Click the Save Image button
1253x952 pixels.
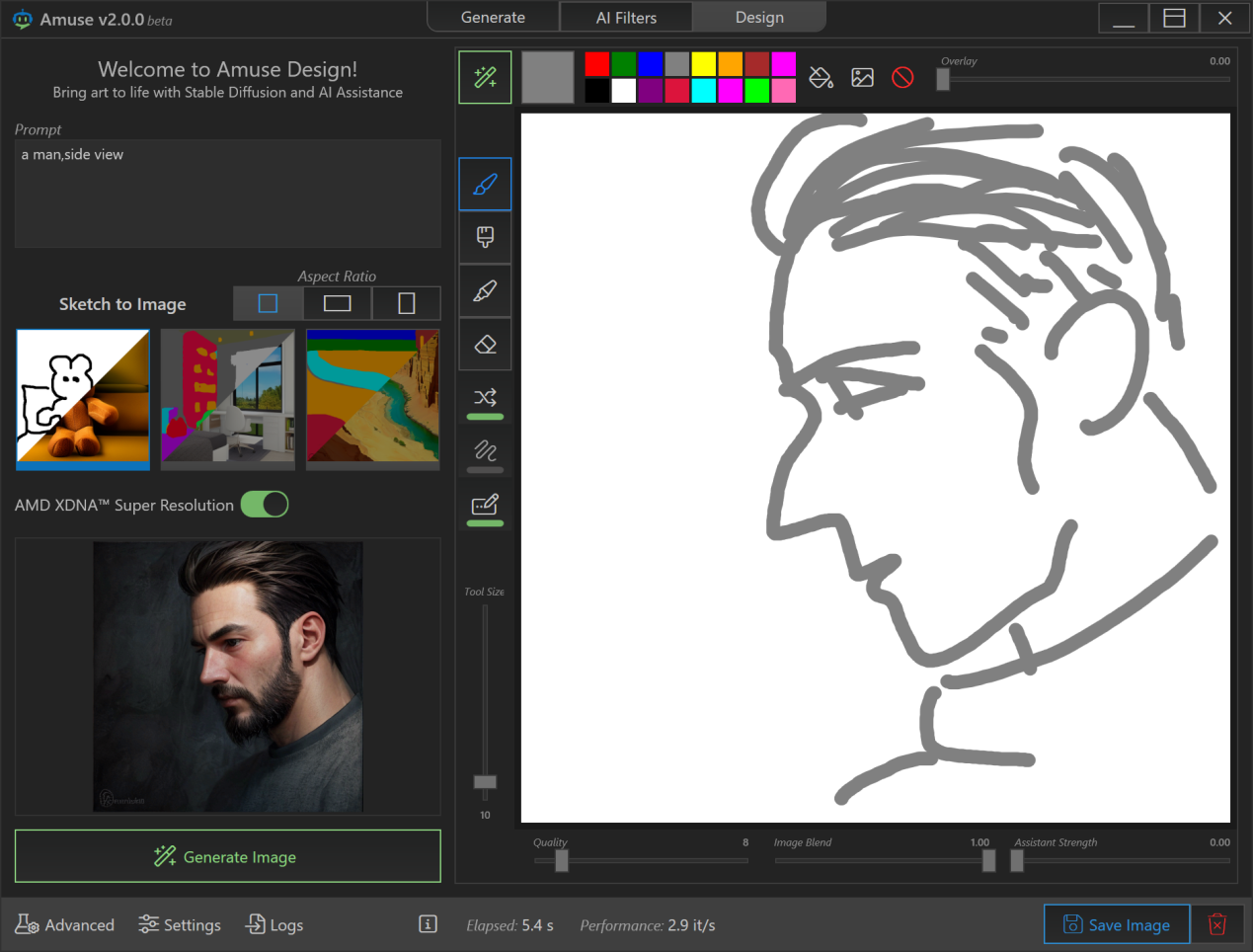(1117, 924)
